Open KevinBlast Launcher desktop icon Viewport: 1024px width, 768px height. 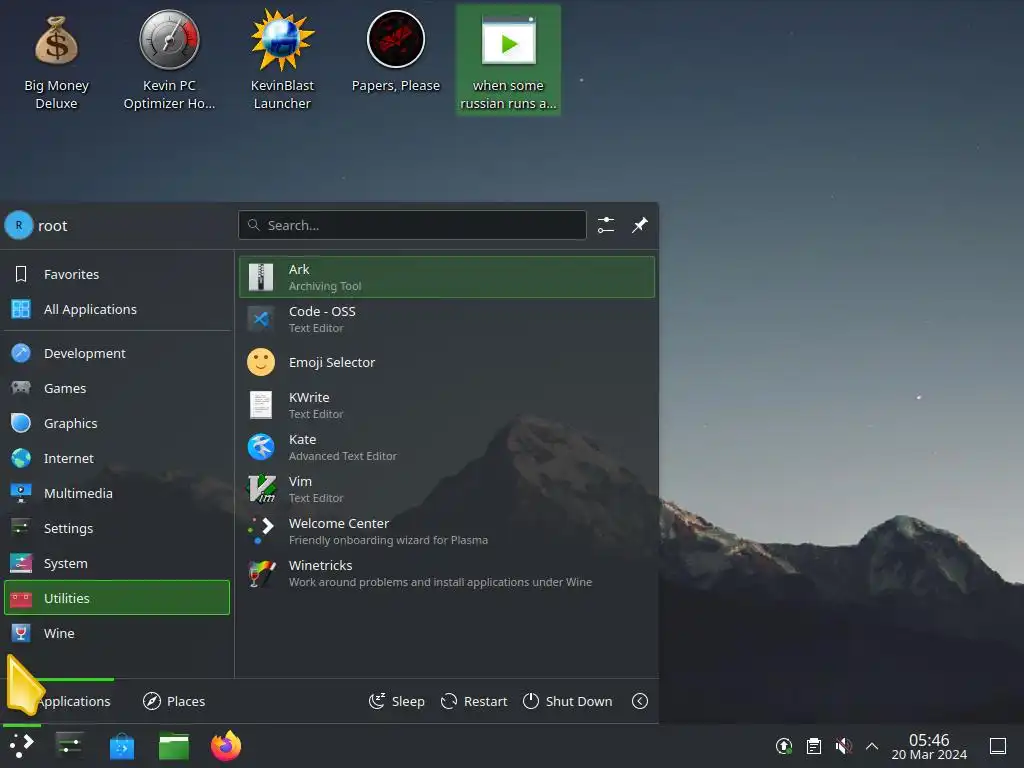tap(282, 60)
